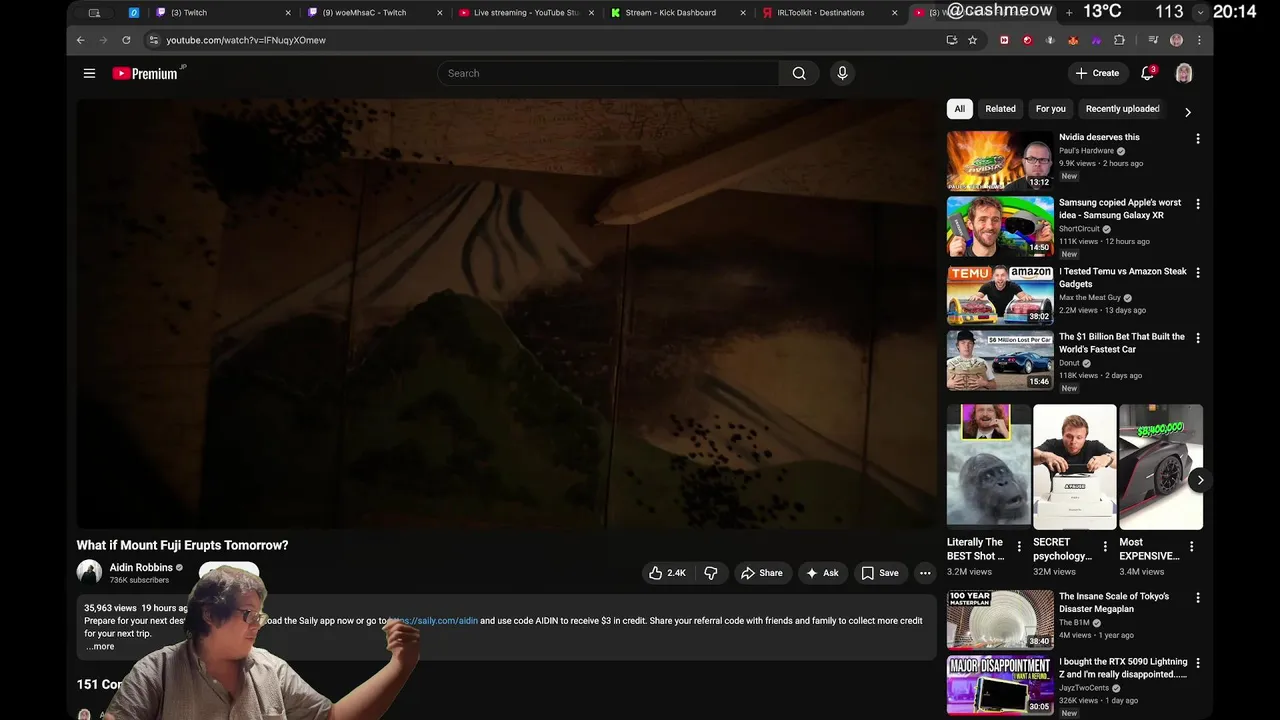Click the Ask button

[x=822, y=573]
